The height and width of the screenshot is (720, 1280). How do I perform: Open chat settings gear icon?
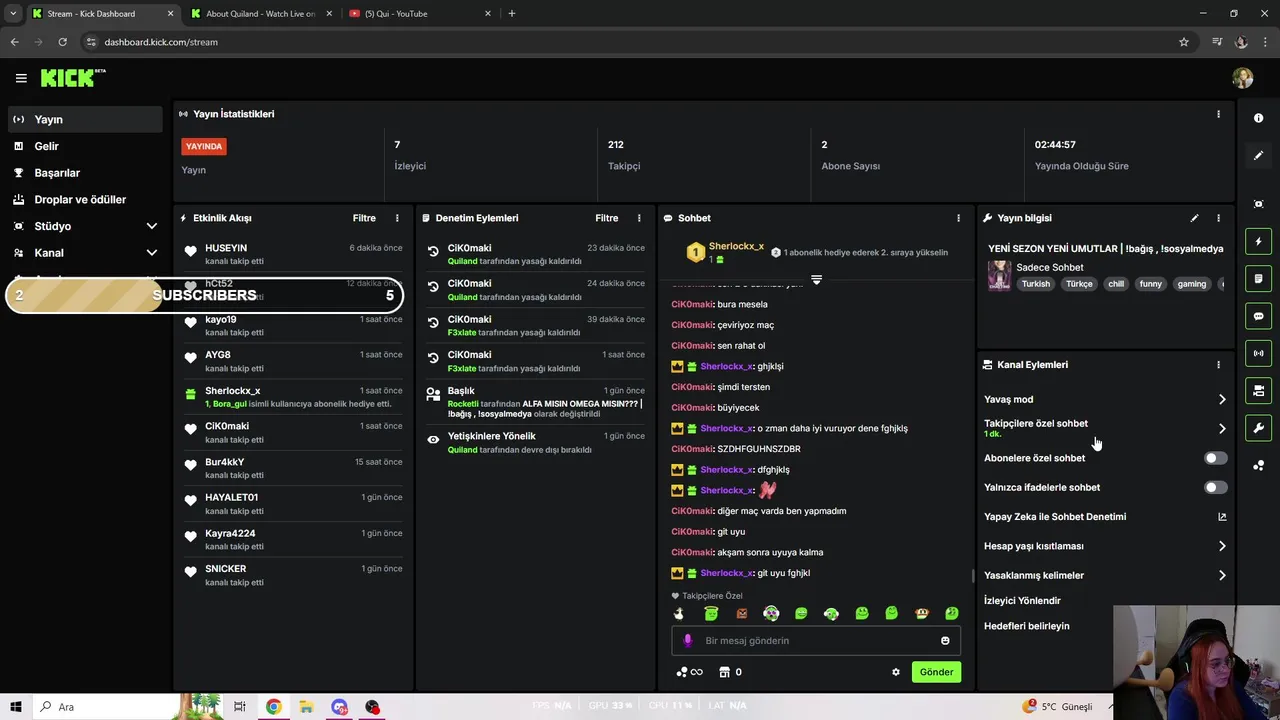[896, 672]
